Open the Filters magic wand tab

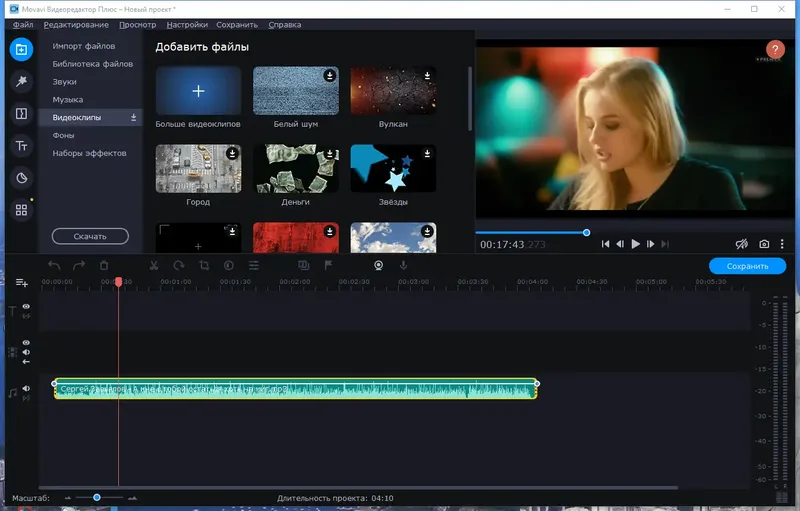pos(21,81)
